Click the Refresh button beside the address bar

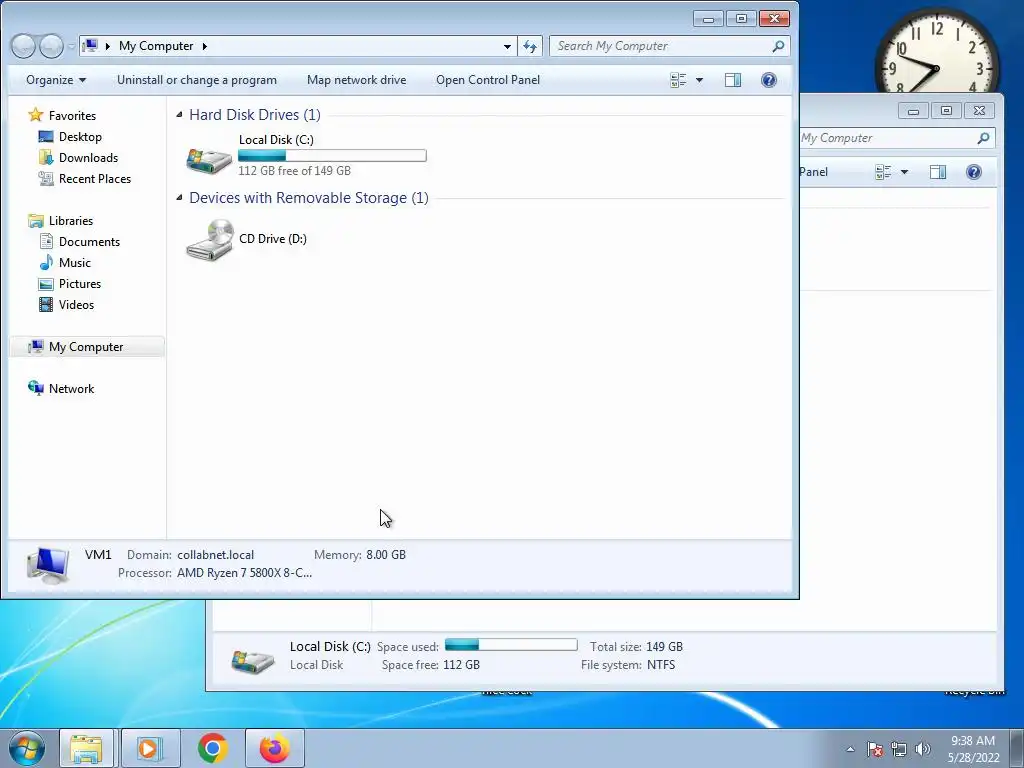530,46
